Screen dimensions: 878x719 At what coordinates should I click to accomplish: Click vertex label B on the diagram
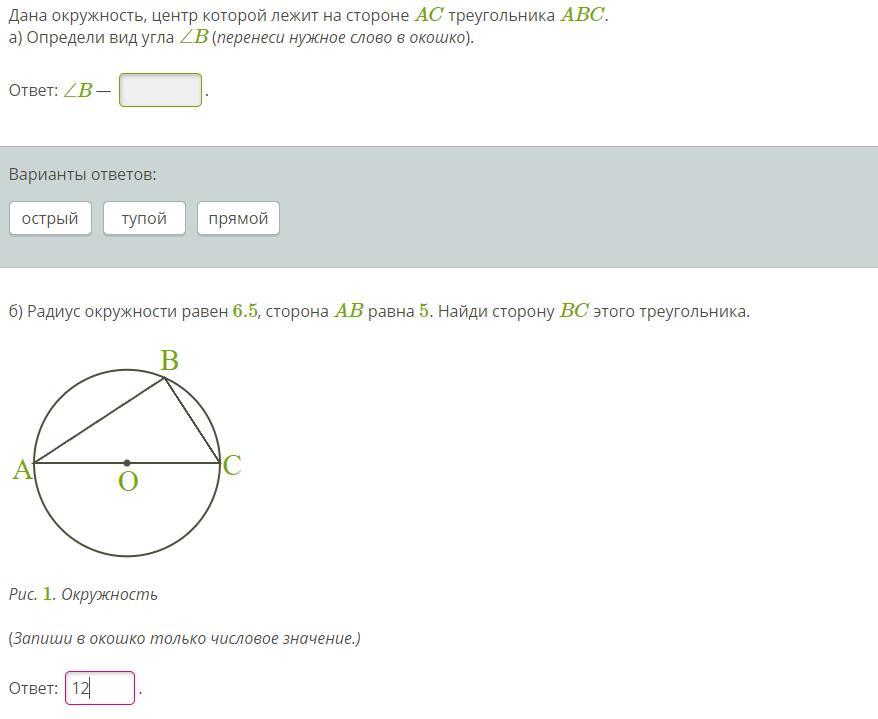pos(169,360)
